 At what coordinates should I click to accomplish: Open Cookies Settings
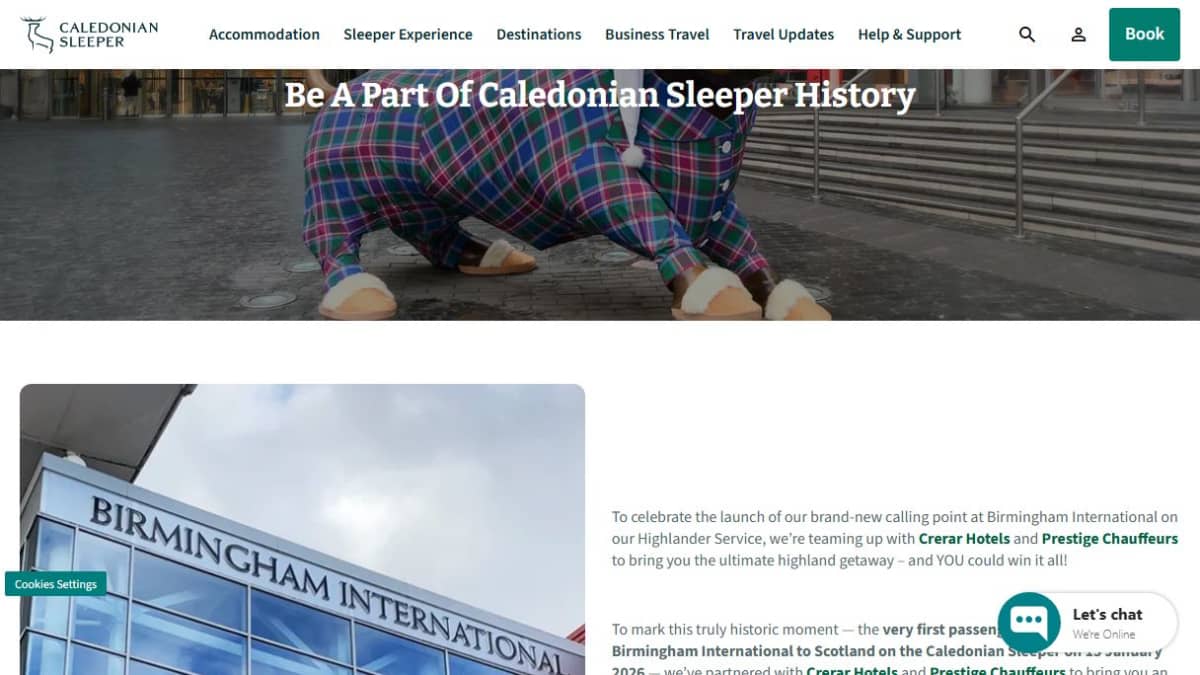[55, 584]
